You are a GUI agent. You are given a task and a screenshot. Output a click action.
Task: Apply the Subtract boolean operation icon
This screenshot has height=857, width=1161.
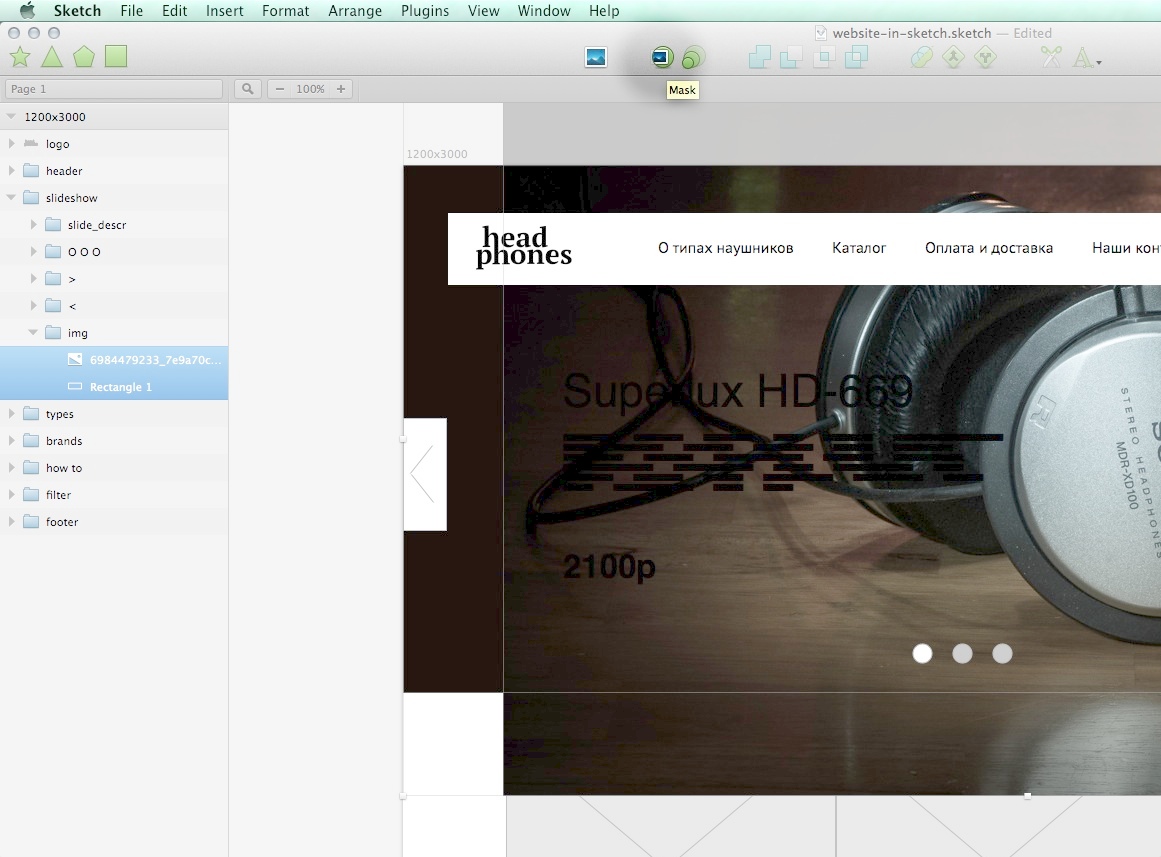click(x=792, y=57)
